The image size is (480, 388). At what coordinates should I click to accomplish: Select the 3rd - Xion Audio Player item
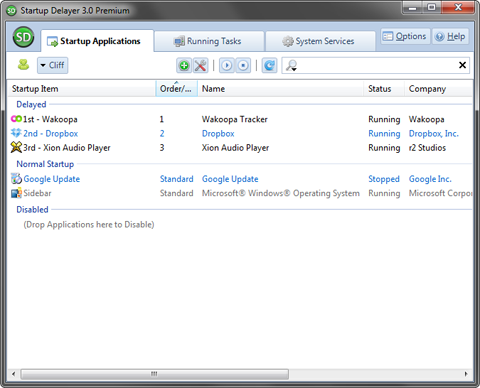[x=66, y=148]
